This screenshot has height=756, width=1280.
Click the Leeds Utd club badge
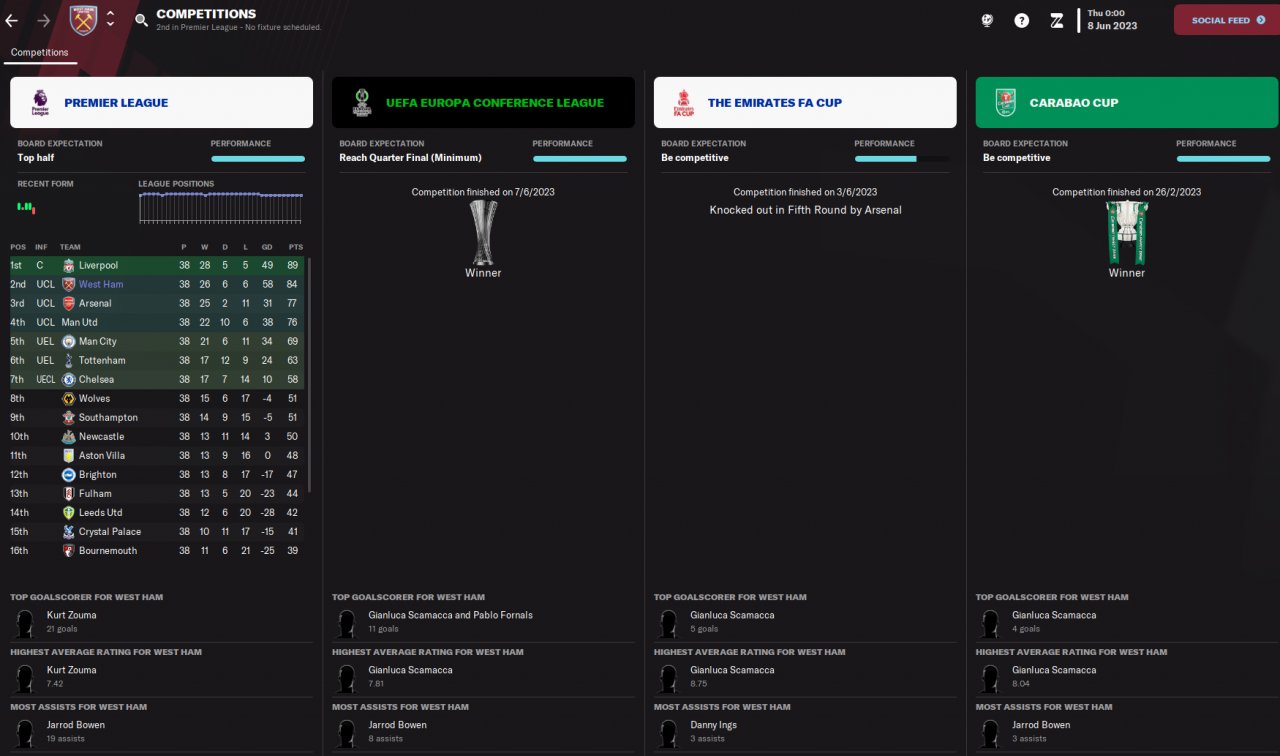[68, 512]
